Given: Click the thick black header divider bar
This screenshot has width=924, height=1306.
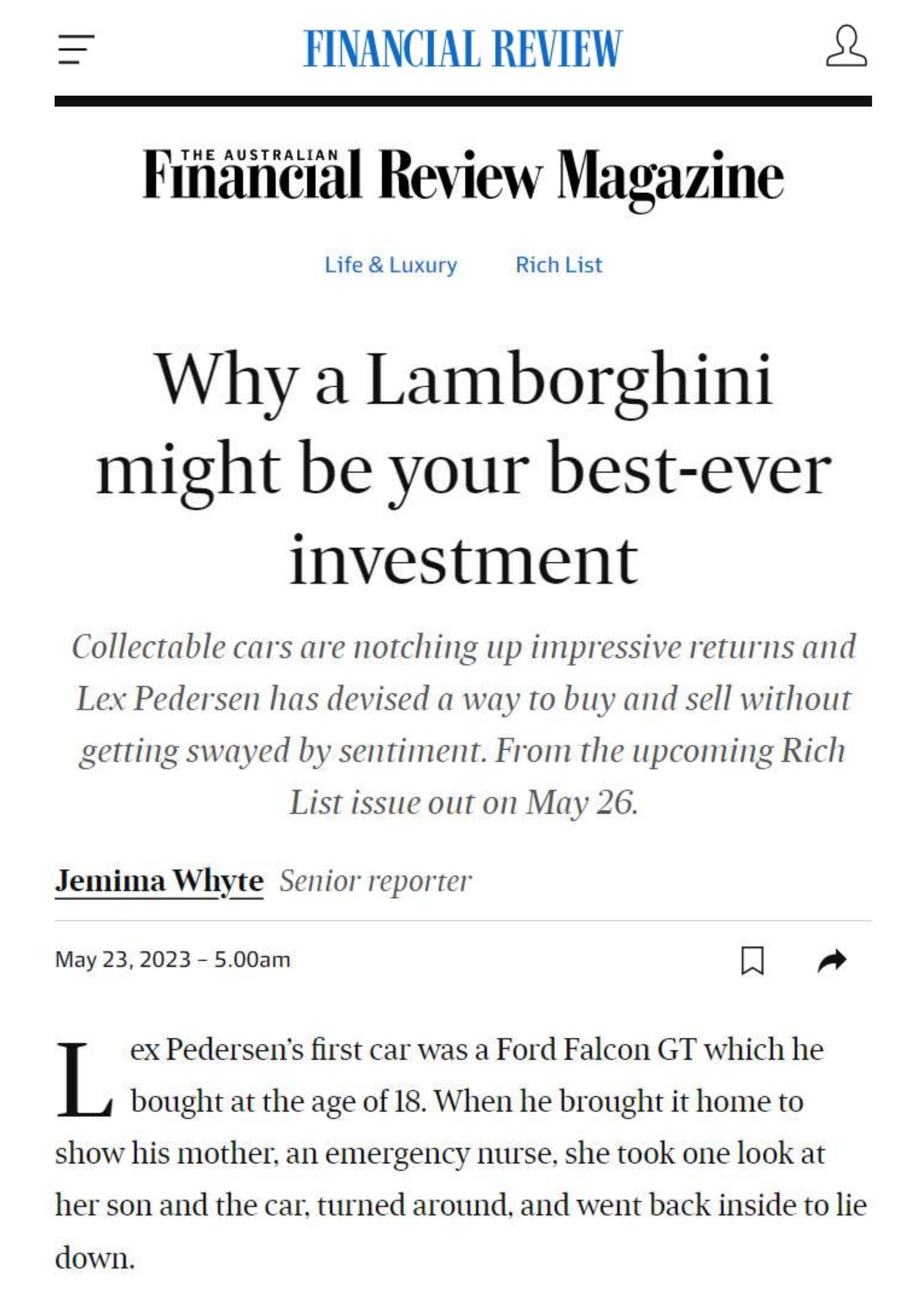Looking at the screenshot, I should pos(463,101).
